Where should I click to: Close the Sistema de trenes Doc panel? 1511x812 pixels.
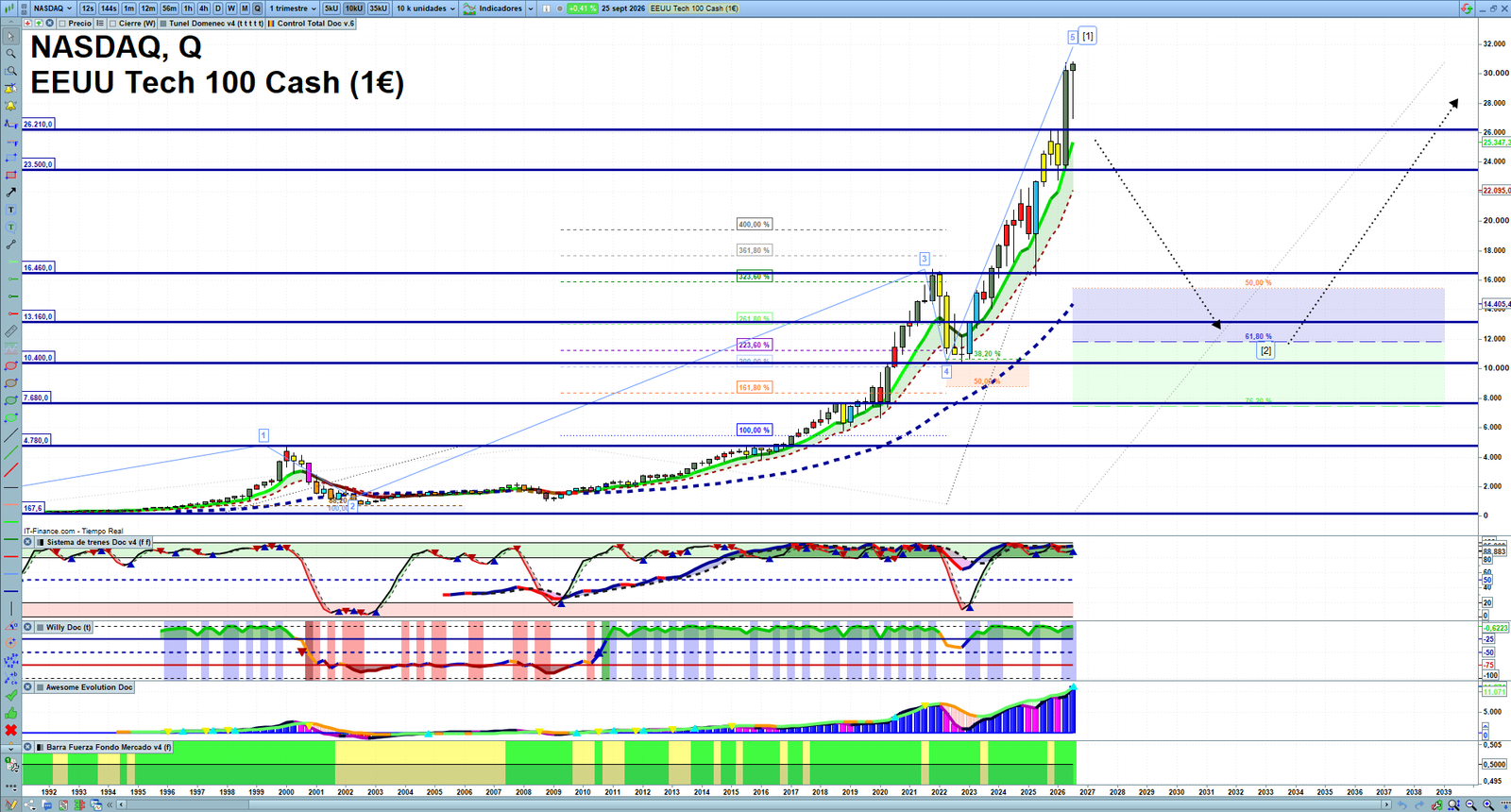28,542
